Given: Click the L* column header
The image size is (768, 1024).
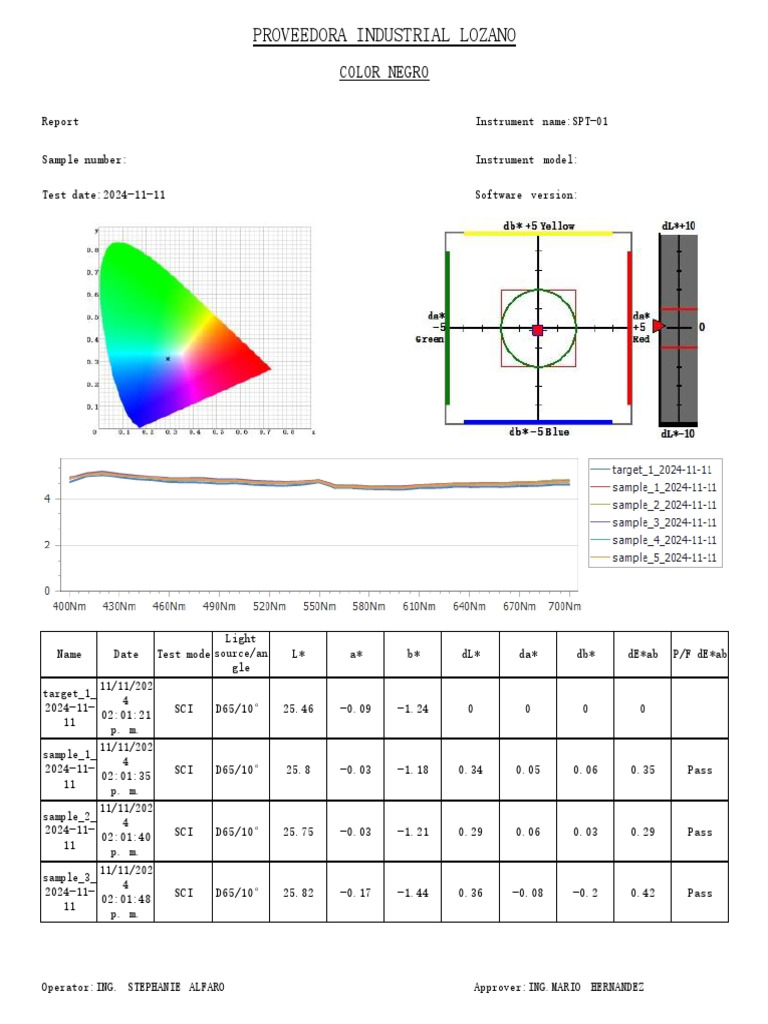Looking at the screenshot, I should point(298,654).
